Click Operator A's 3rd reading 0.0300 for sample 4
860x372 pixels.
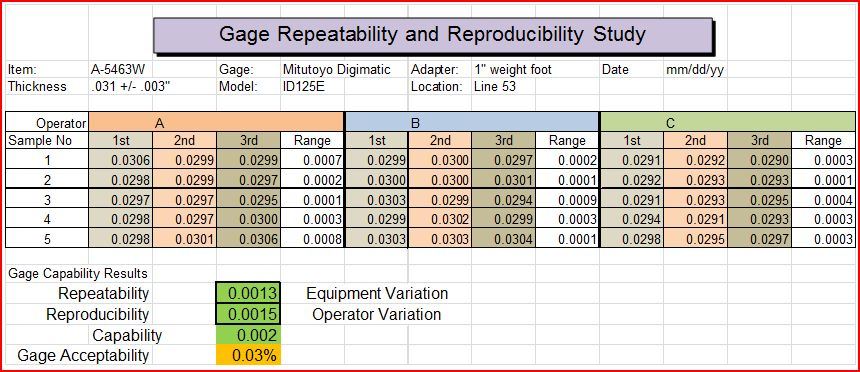click(248, 219)
